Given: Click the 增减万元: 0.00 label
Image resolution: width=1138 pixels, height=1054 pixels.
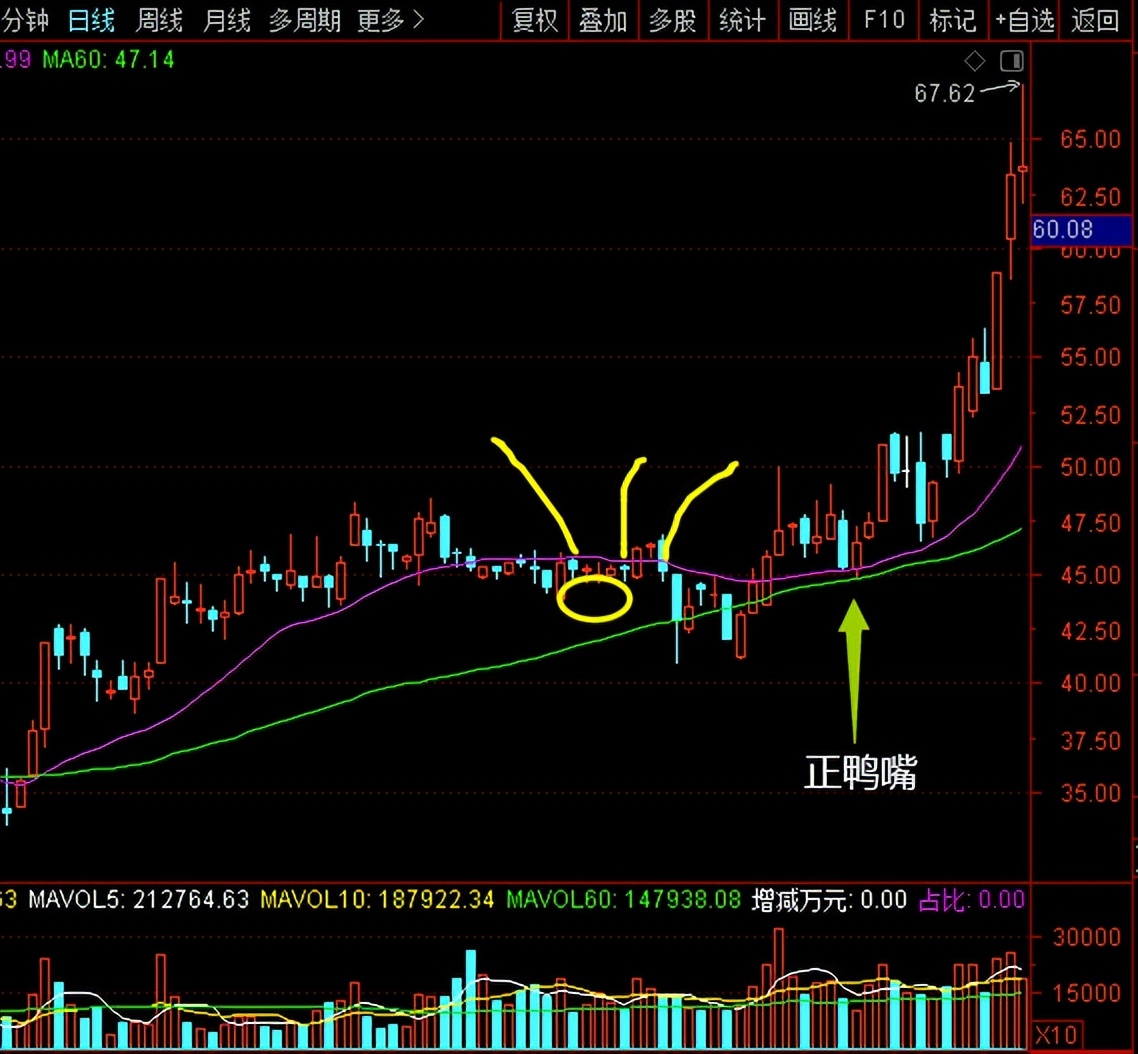Looking at the screenshot, I should coord(830,900).
